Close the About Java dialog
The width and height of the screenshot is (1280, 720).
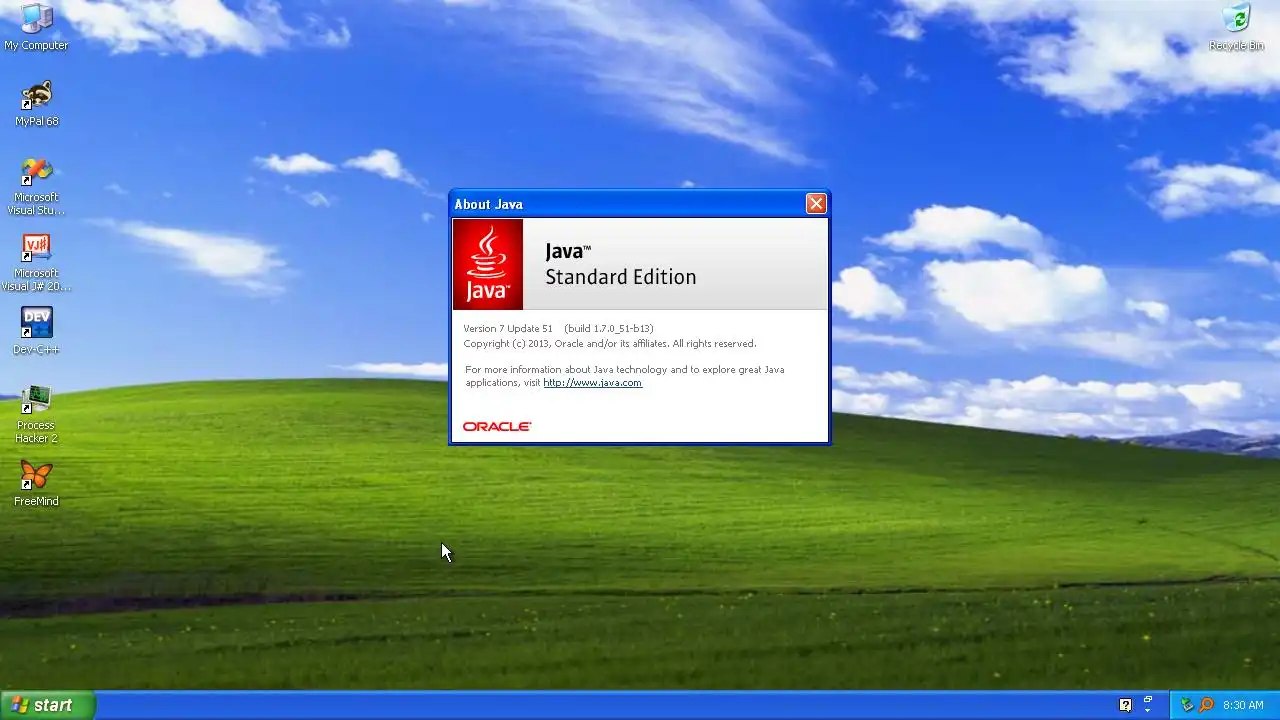816,204
